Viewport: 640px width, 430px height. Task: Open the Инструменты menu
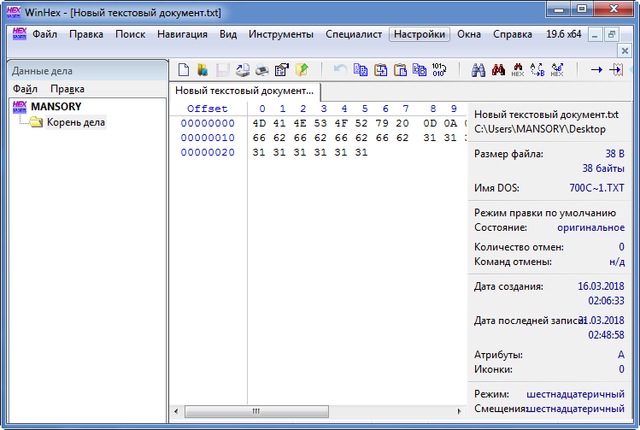coord(281,34)
